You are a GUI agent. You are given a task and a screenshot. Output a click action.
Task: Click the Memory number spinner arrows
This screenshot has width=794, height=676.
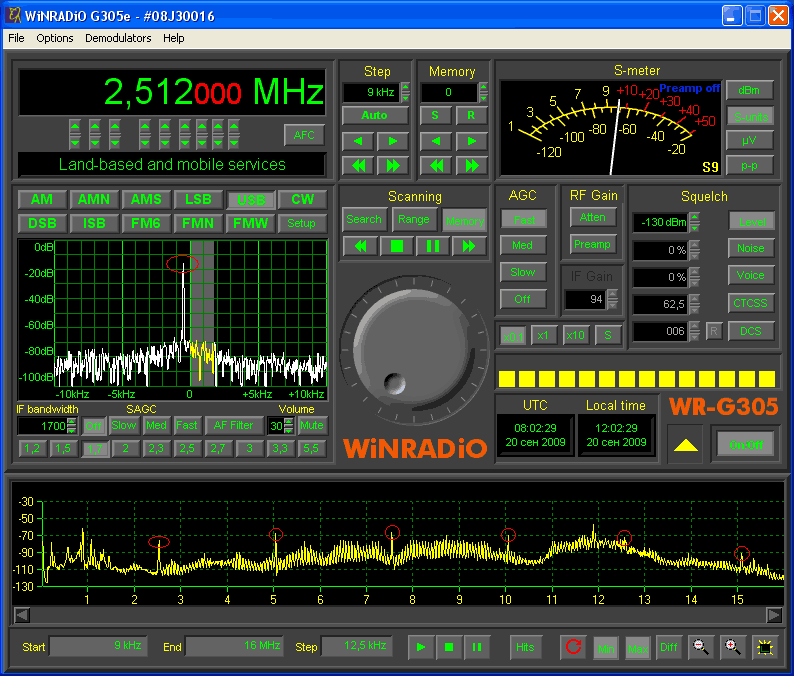tap(483, 92)
